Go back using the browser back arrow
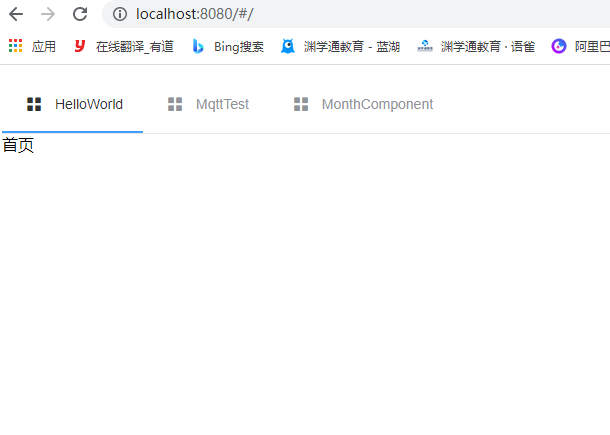610x435 pixels. [16, 14]
